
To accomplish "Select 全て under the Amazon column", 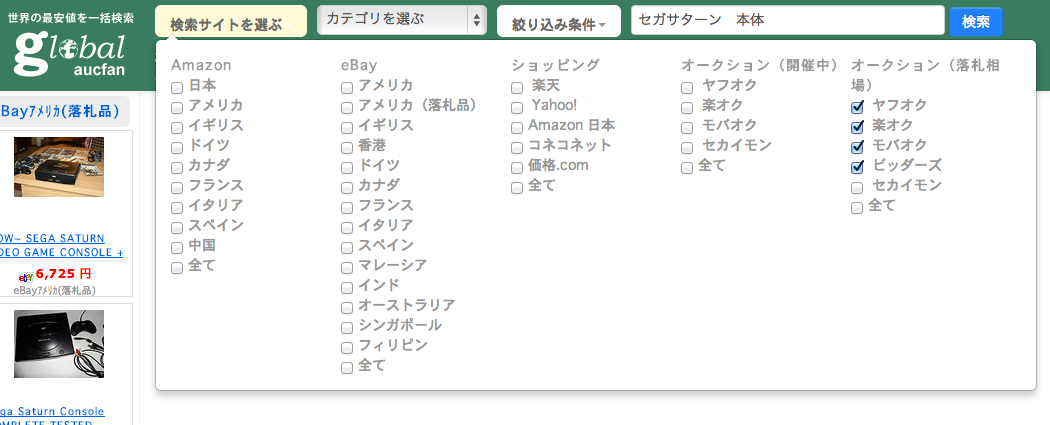I will point(177,267).
